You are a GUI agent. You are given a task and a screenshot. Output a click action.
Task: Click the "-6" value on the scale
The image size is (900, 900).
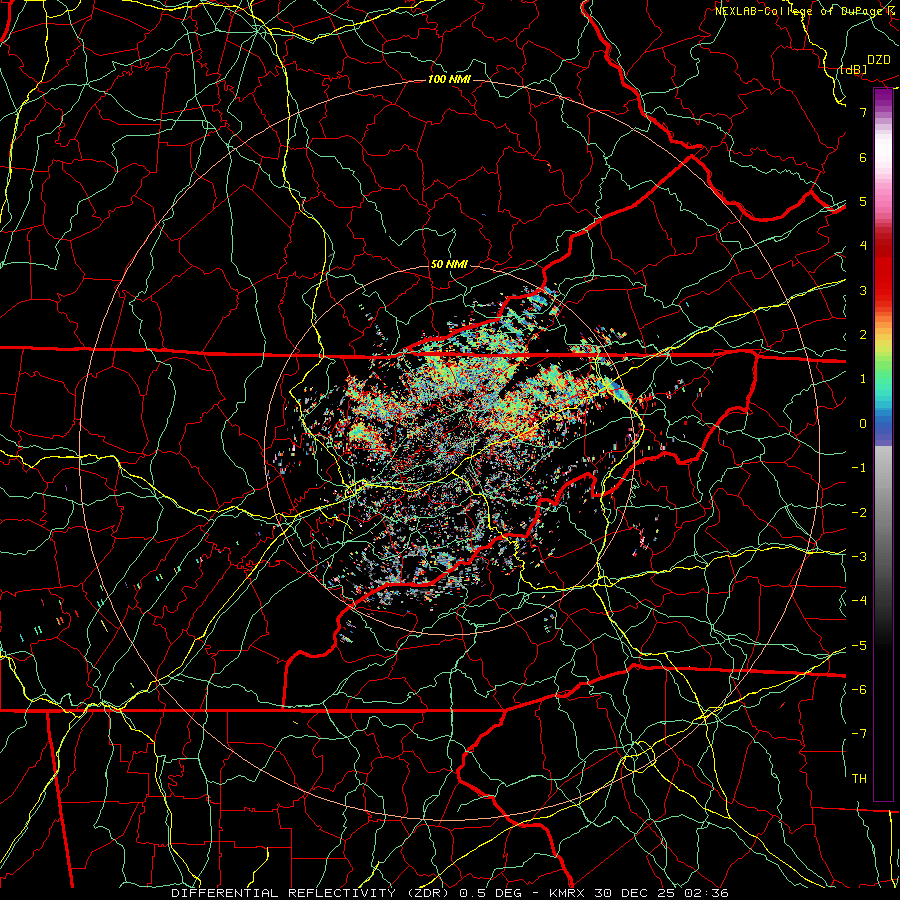coord(859,690)
